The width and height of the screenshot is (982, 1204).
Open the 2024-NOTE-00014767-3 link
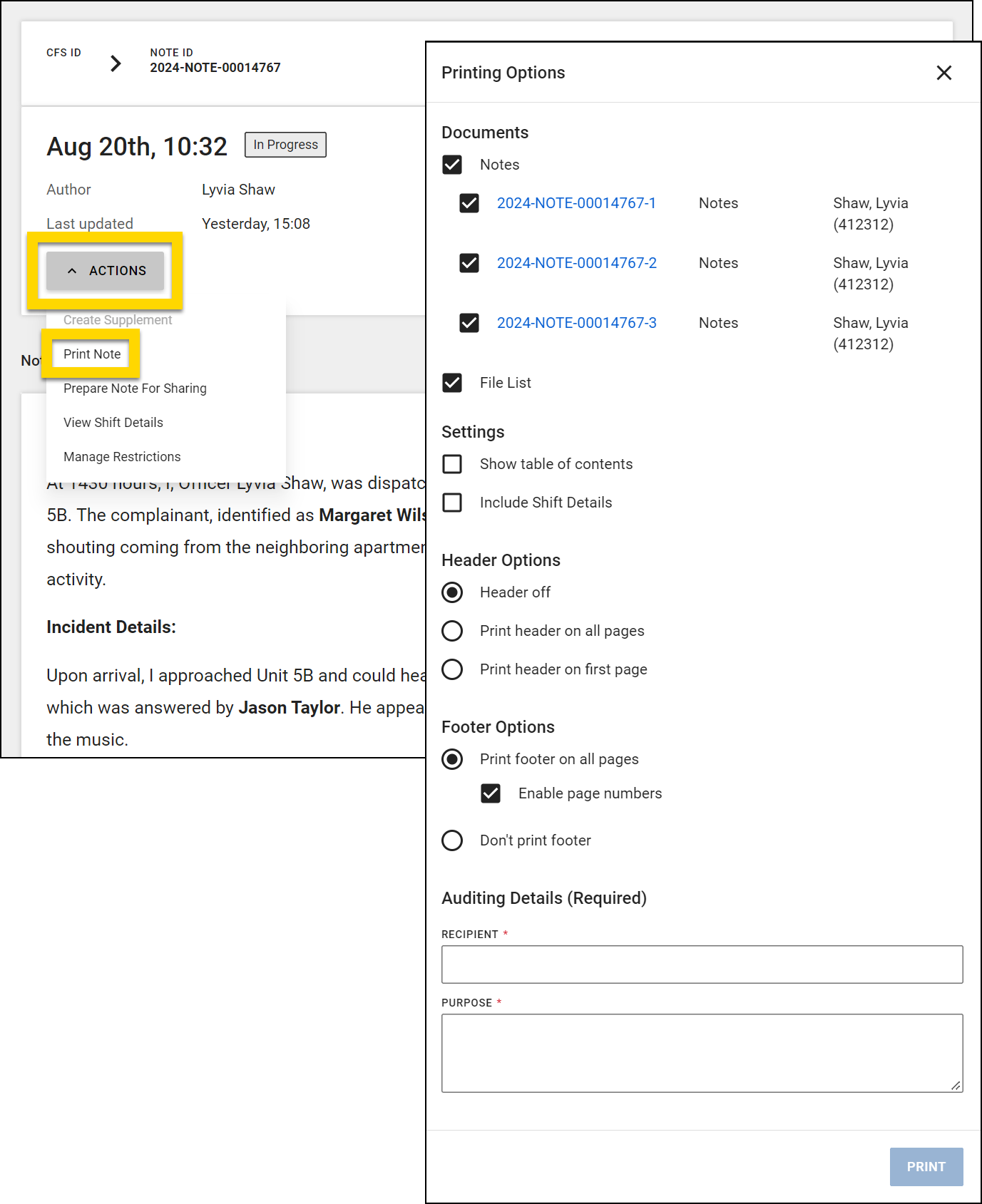coord(576,323)
